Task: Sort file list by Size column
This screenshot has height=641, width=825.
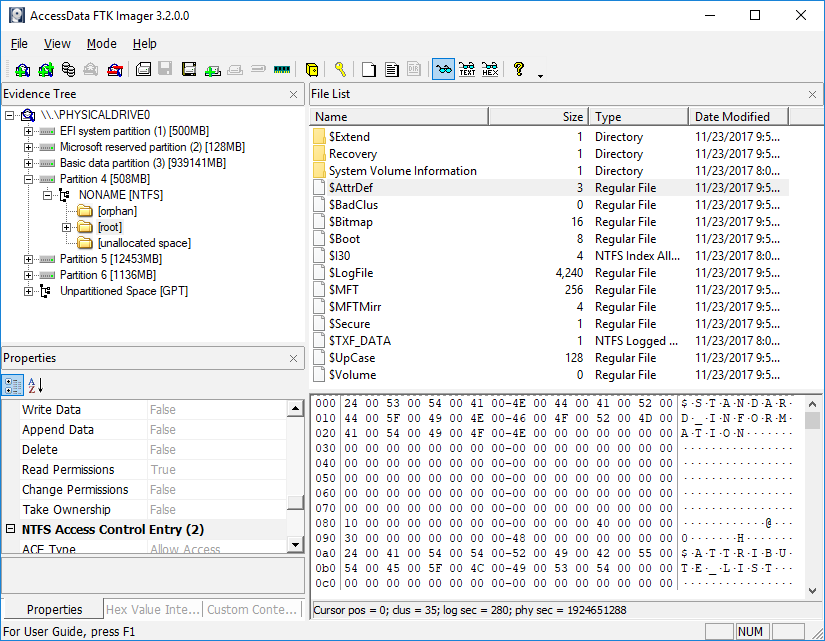Action: [x=538, y=117]
